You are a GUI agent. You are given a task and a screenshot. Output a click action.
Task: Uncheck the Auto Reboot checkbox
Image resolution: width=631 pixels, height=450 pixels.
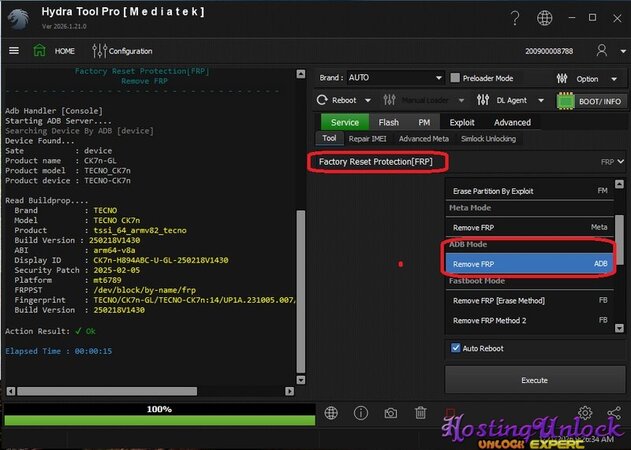tap(457, 349)
